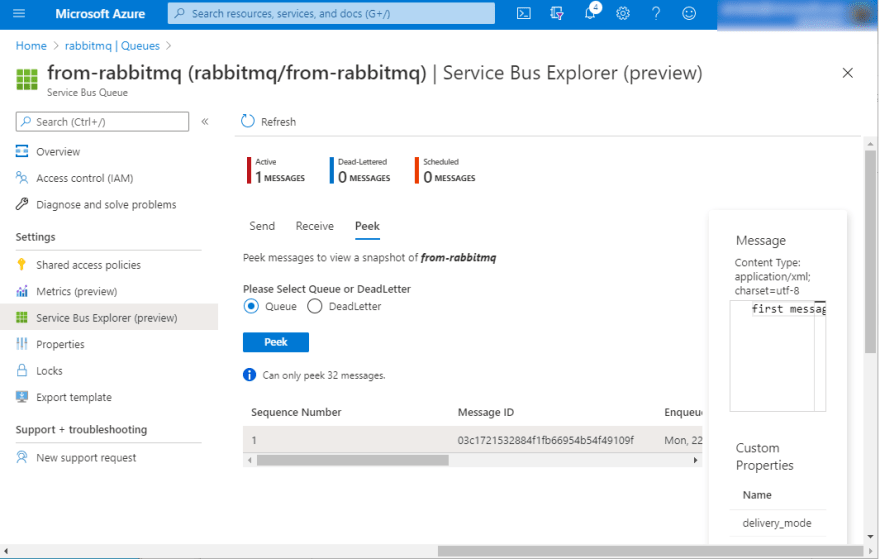Open the notifications bell
The image size is (880, 559).
[x=590, y=13]
